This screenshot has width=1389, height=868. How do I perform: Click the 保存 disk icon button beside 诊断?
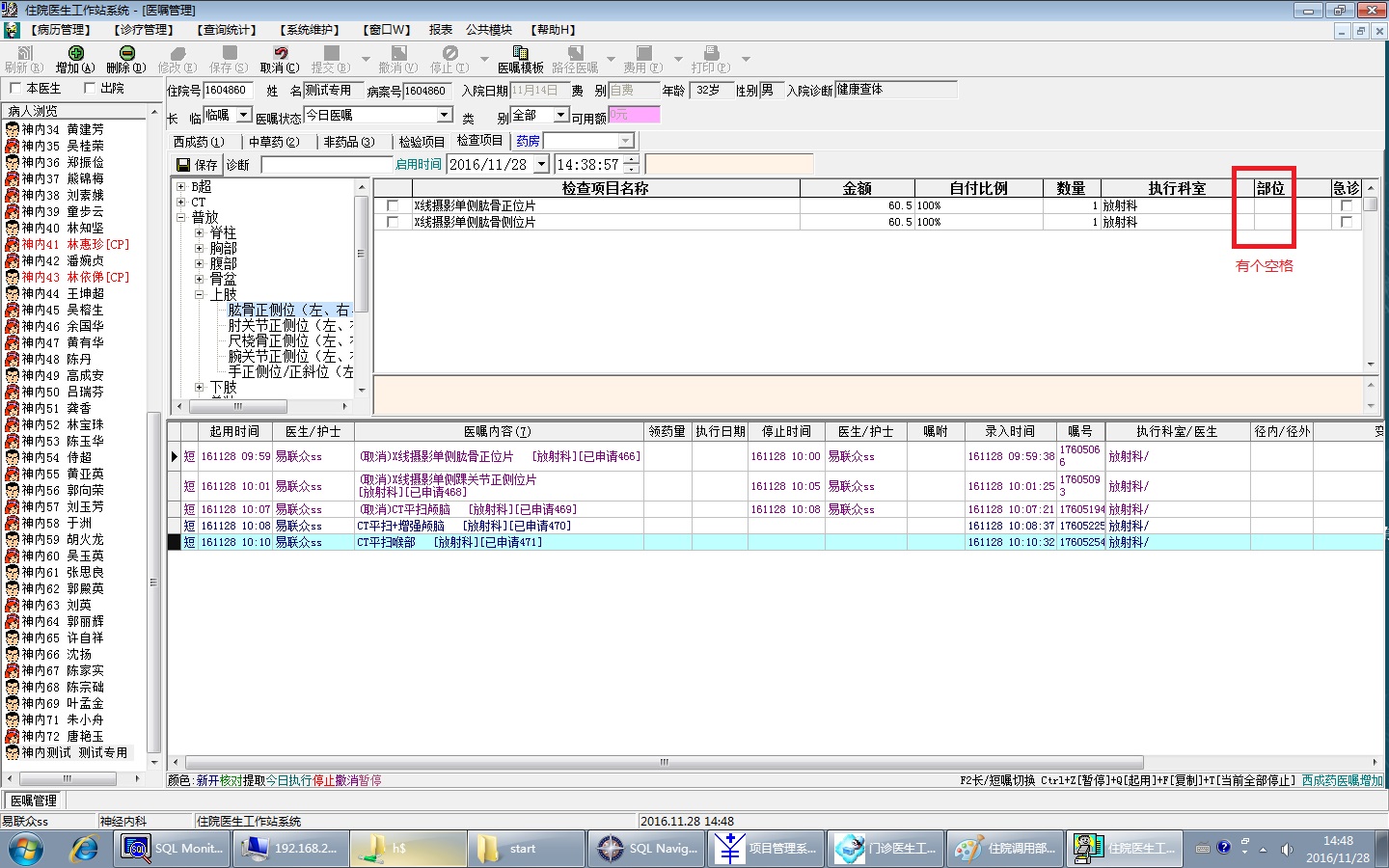click(x=197, y=165)
